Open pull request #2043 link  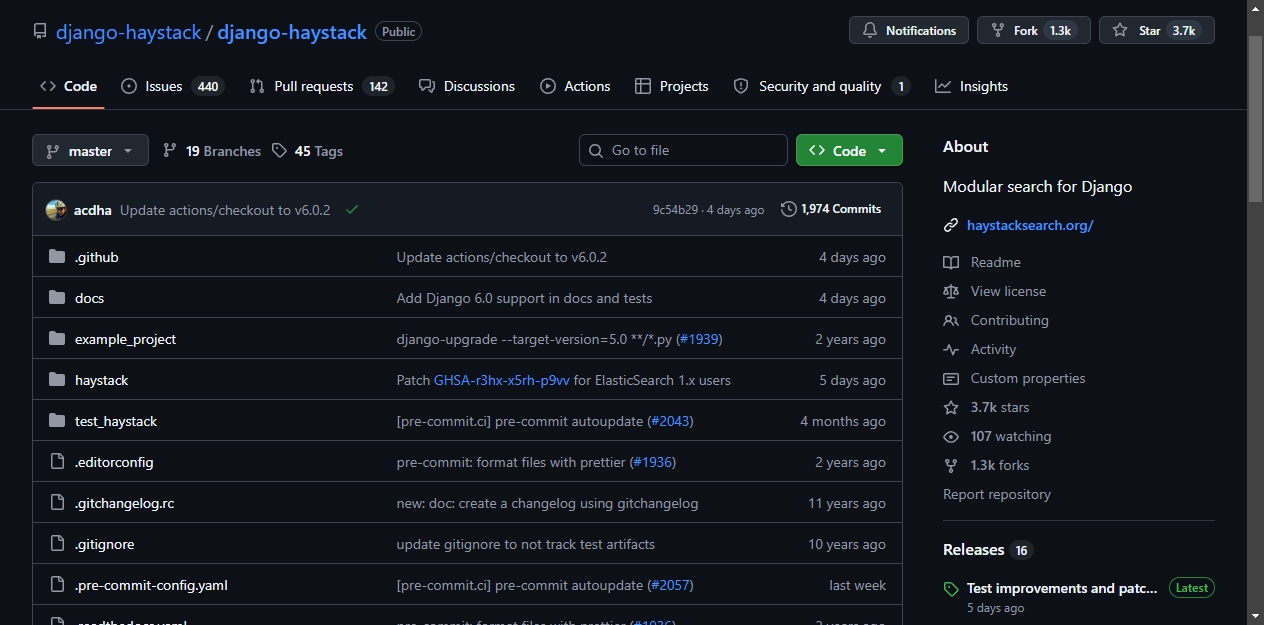click(670, 421)
